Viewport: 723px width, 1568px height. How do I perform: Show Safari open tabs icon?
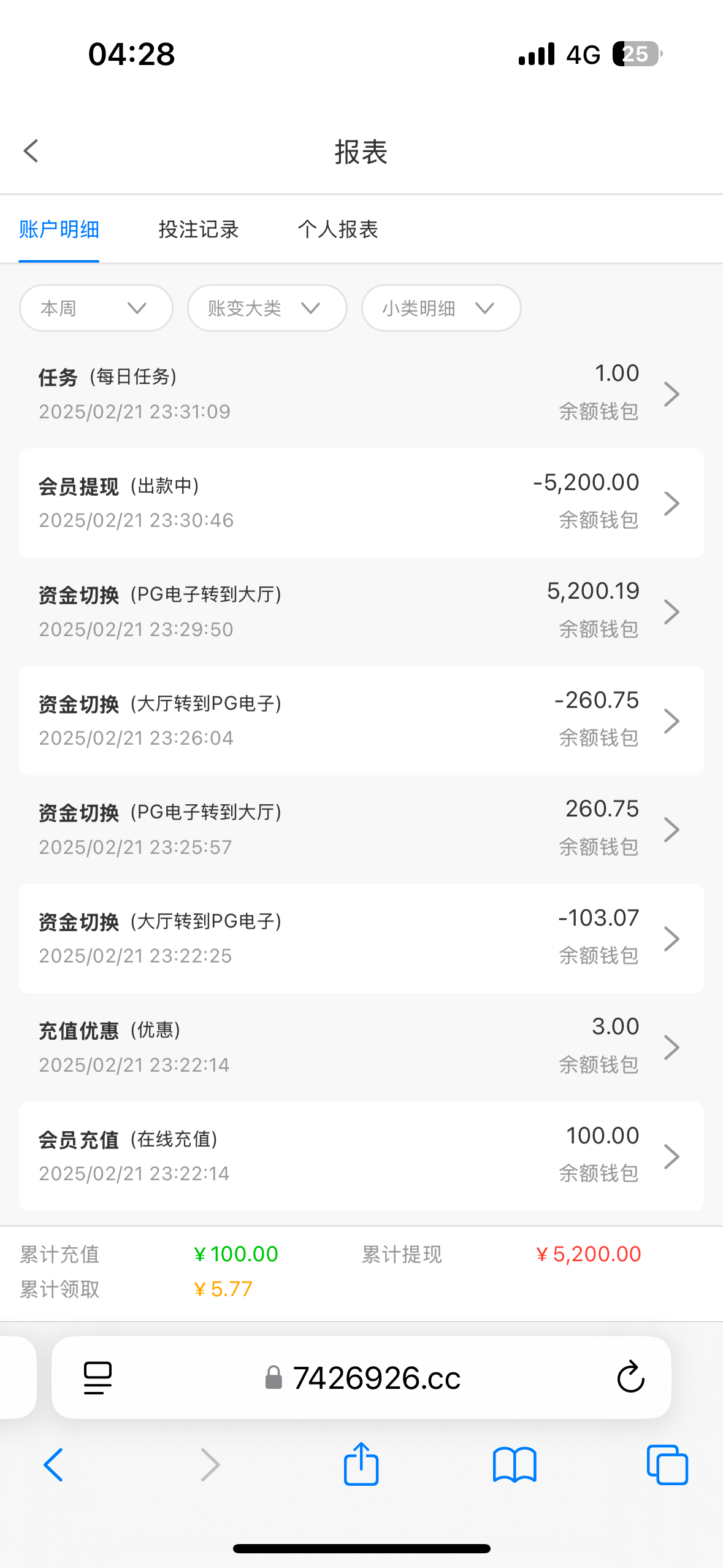[667, 1465]
